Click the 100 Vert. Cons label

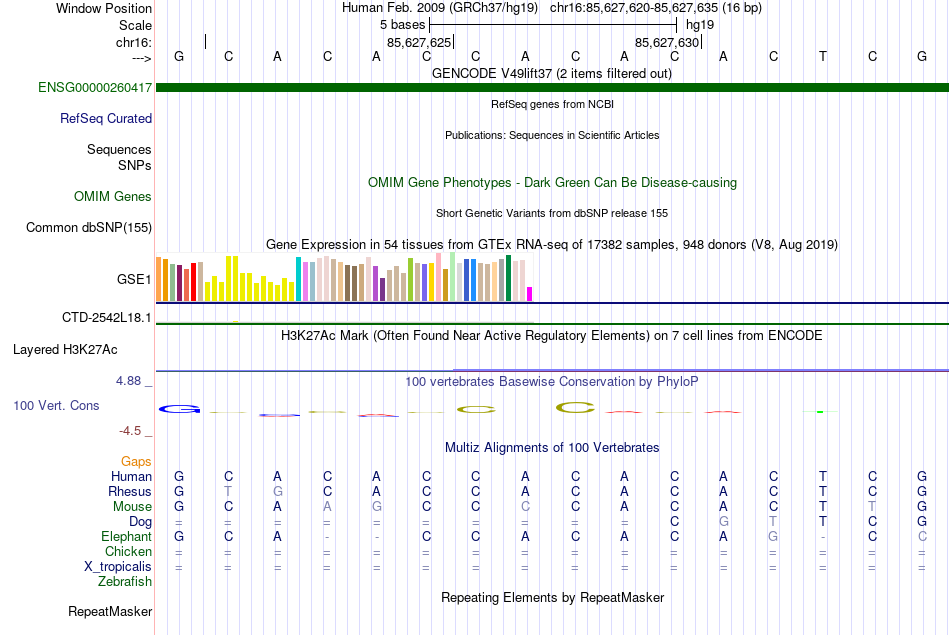point(56,405)
